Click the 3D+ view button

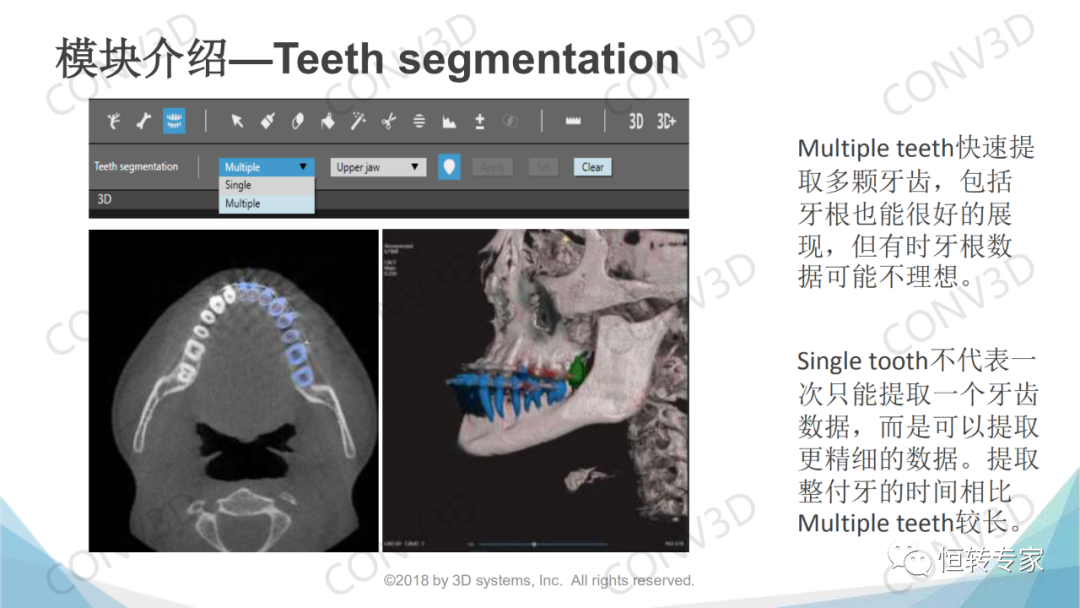pos(666,121)
